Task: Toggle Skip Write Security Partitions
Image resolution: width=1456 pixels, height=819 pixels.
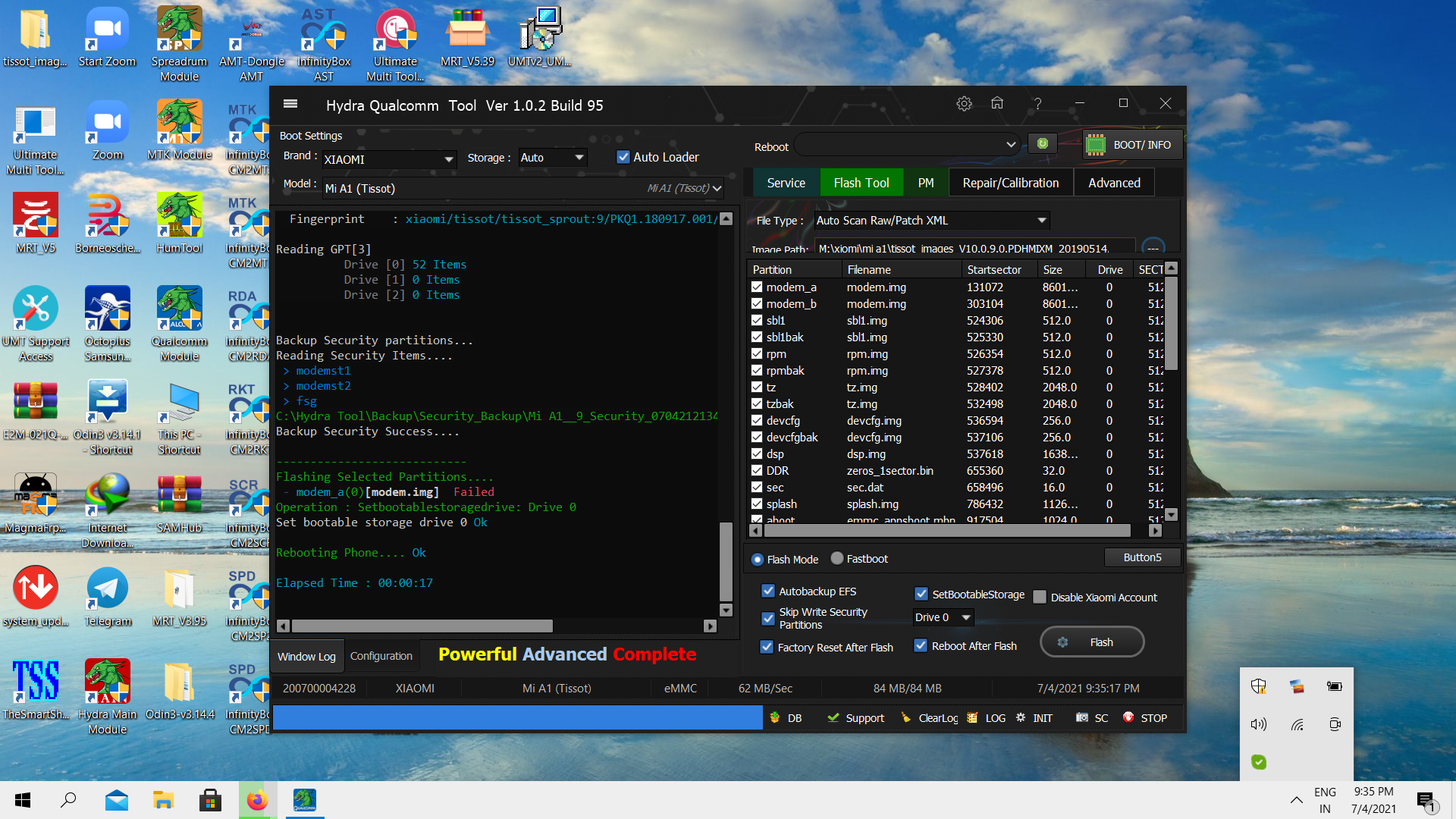Action: click(768, 618)
